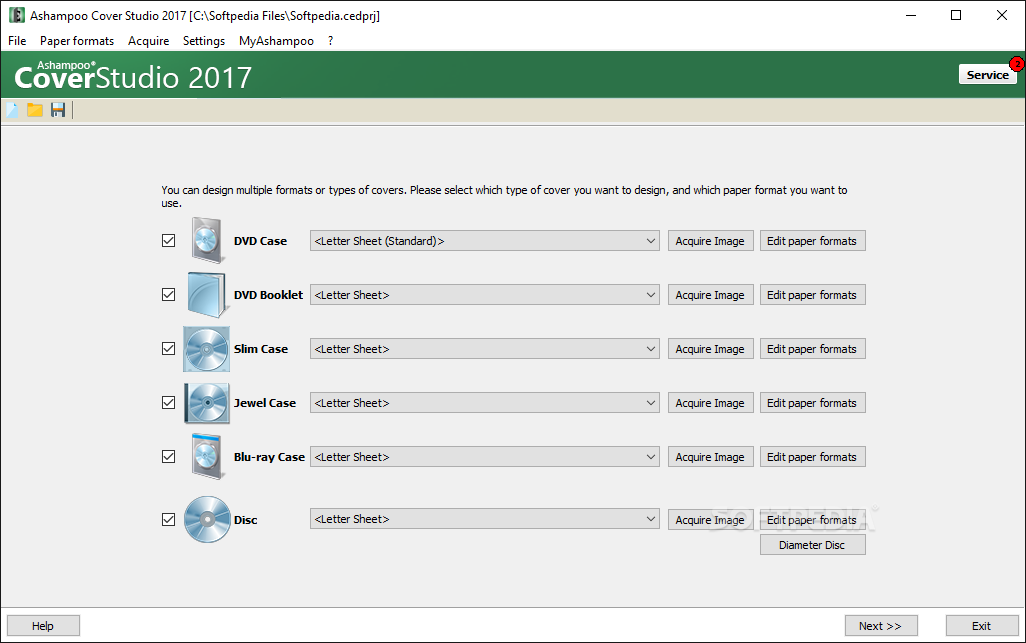Expand the Jewel Case paper format dropdown
This screenshot has height=643, width=1026.
click(484, 403)
